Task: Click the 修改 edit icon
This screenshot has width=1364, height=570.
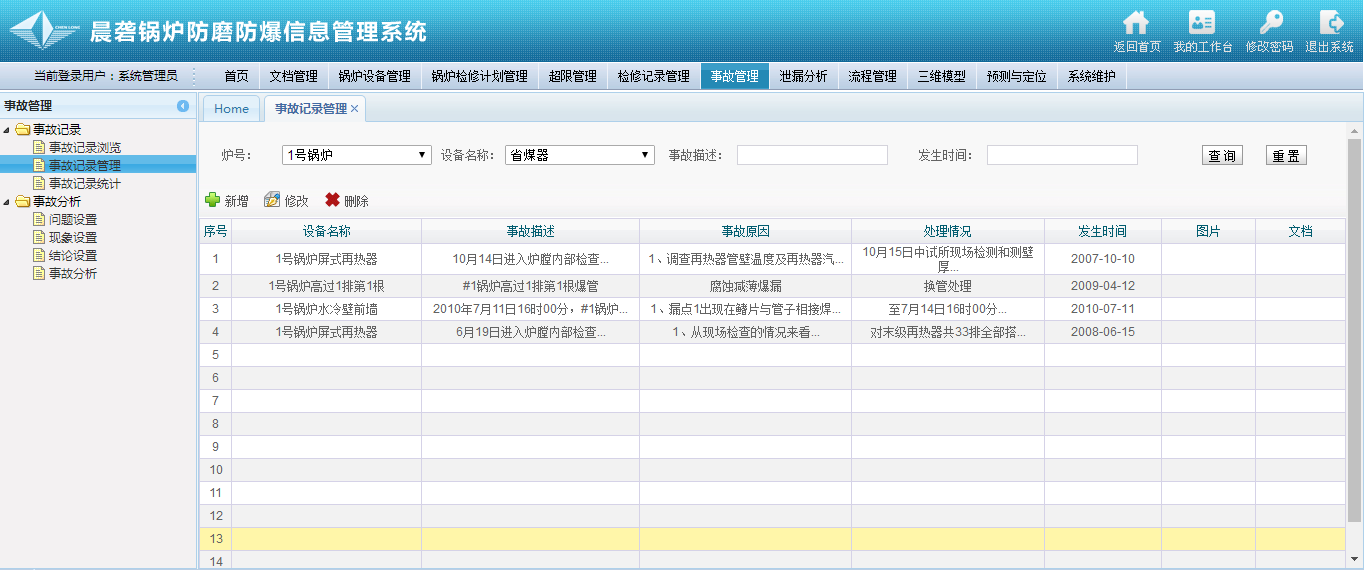Action: (x=272, y=200)
